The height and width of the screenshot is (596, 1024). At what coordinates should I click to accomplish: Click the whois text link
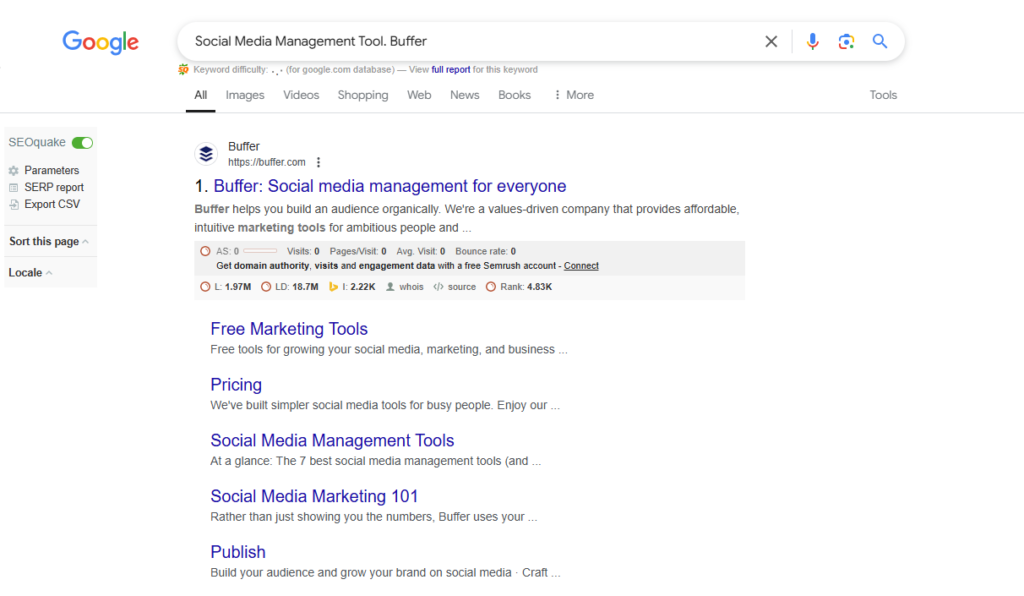tap(411, 287)
